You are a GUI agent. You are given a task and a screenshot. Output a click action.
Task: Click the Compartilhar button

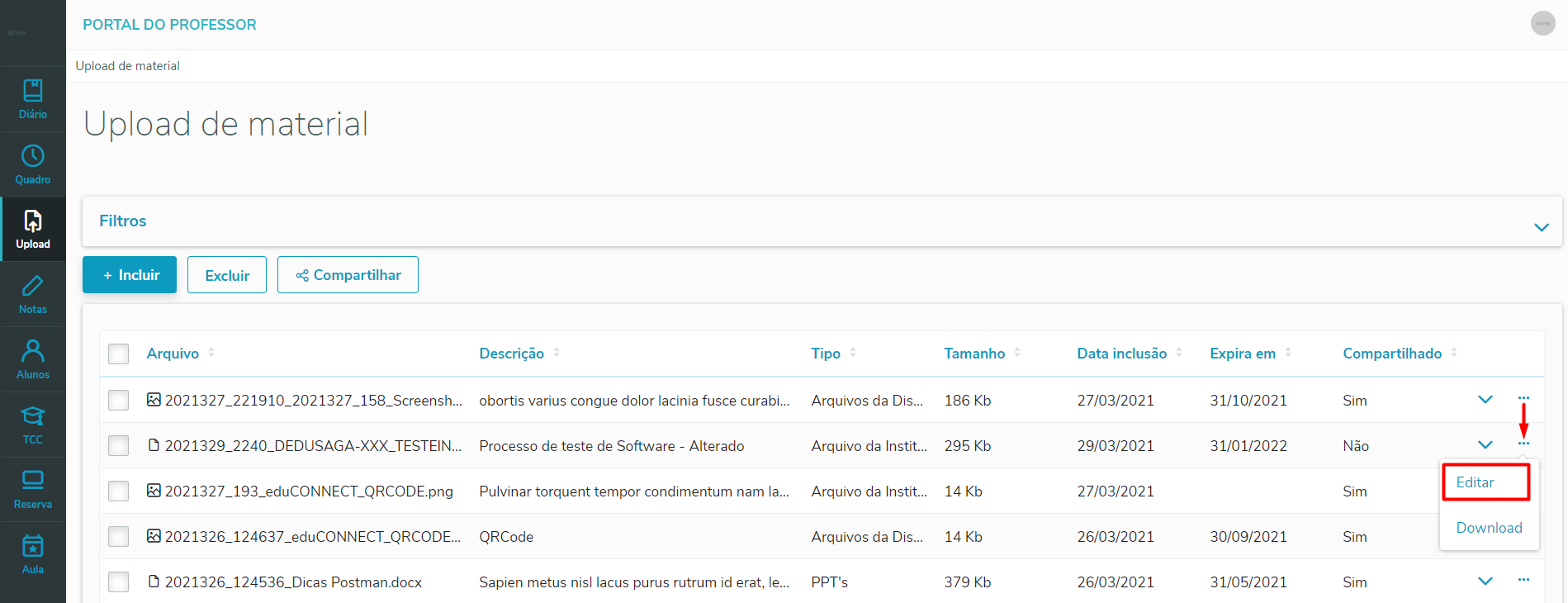click(348, 275)
